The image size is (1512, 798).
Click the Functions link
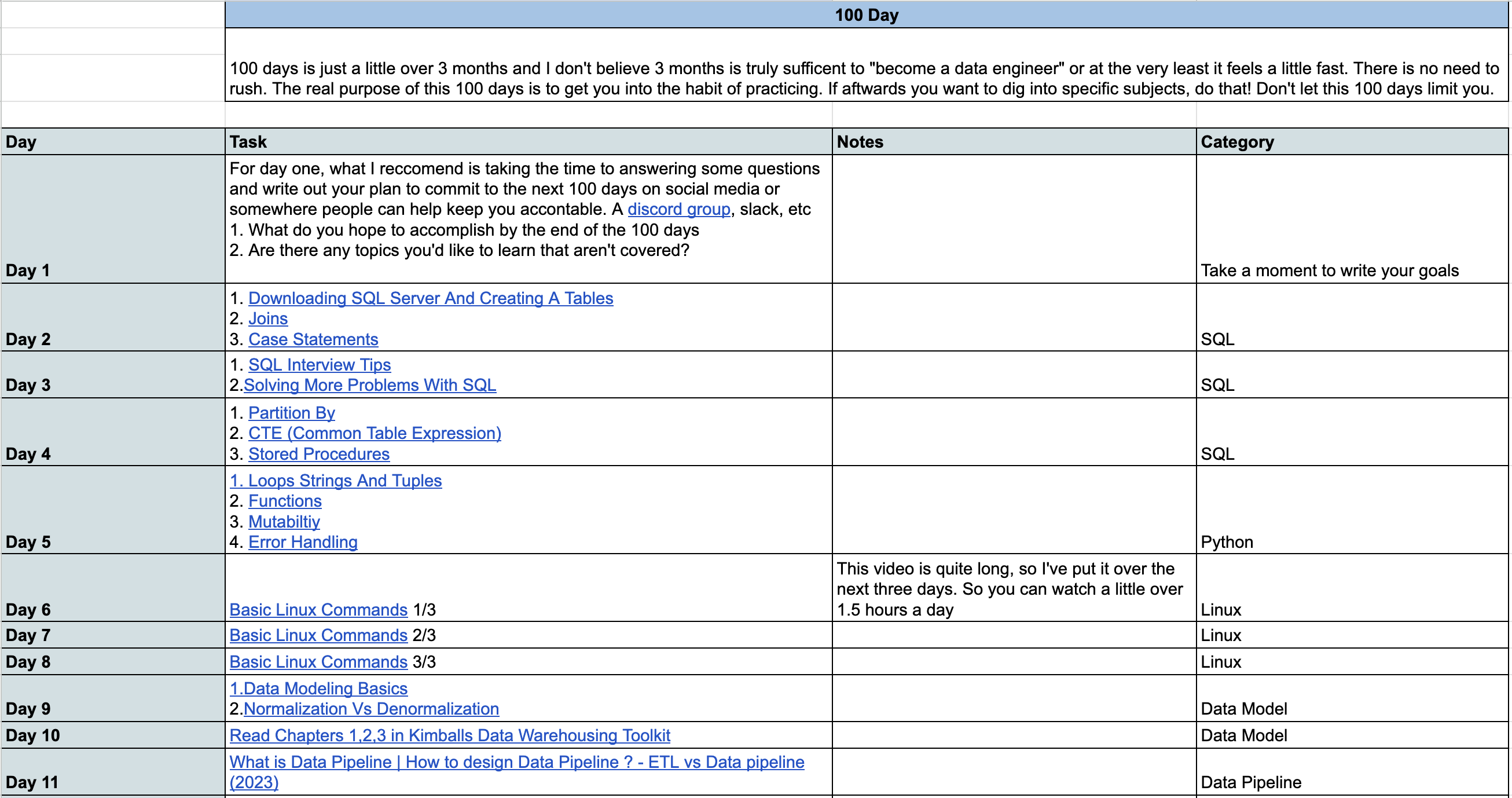285,501
